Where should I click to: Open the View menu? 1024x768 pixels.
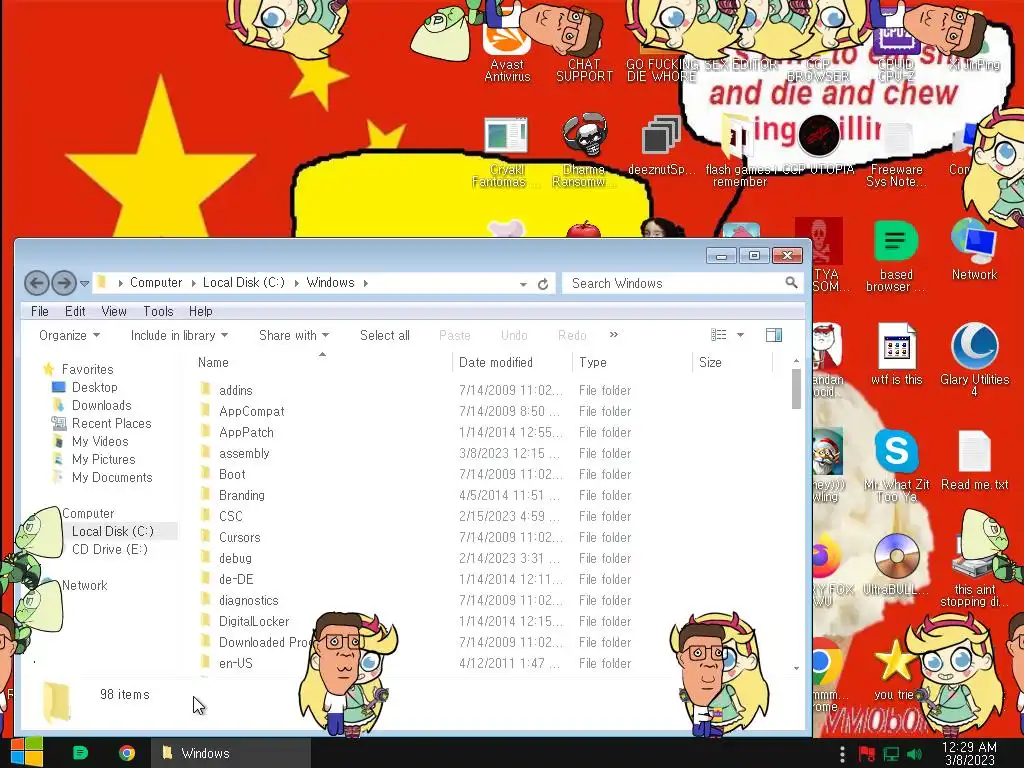click(x=114, y=312)
